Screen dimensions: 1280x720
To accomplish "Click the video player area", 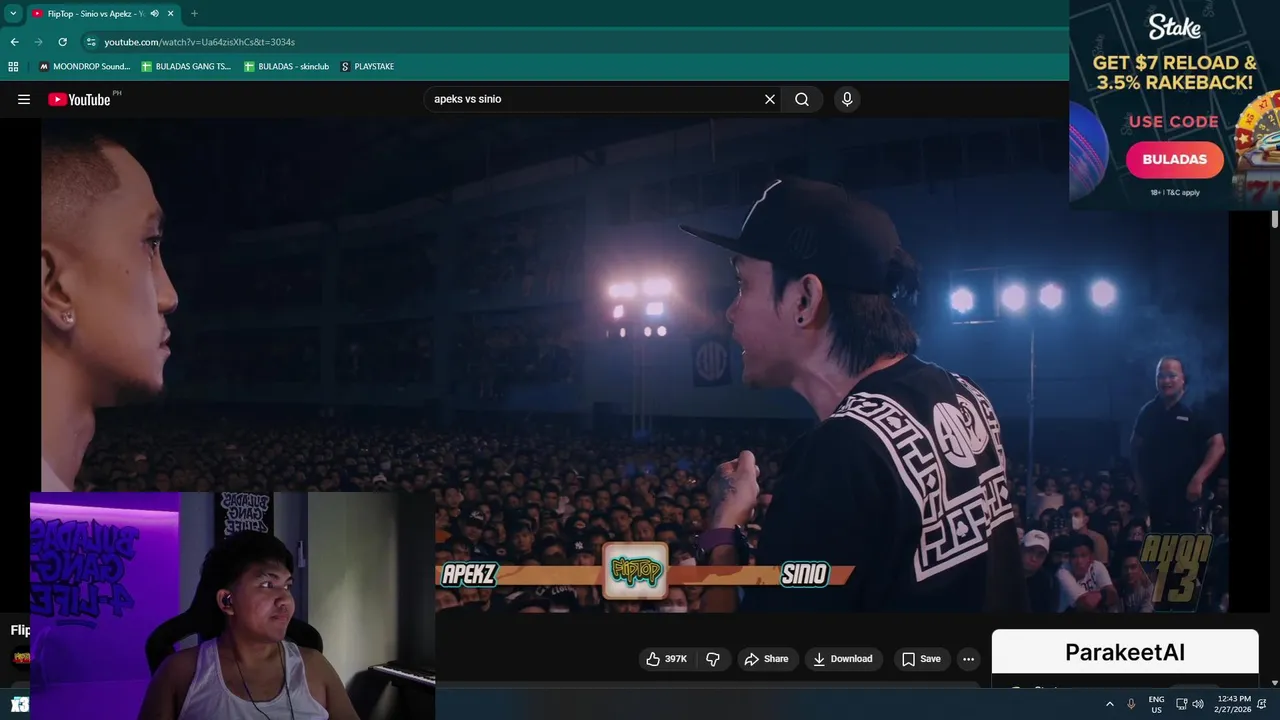I will tap(634, 365).
